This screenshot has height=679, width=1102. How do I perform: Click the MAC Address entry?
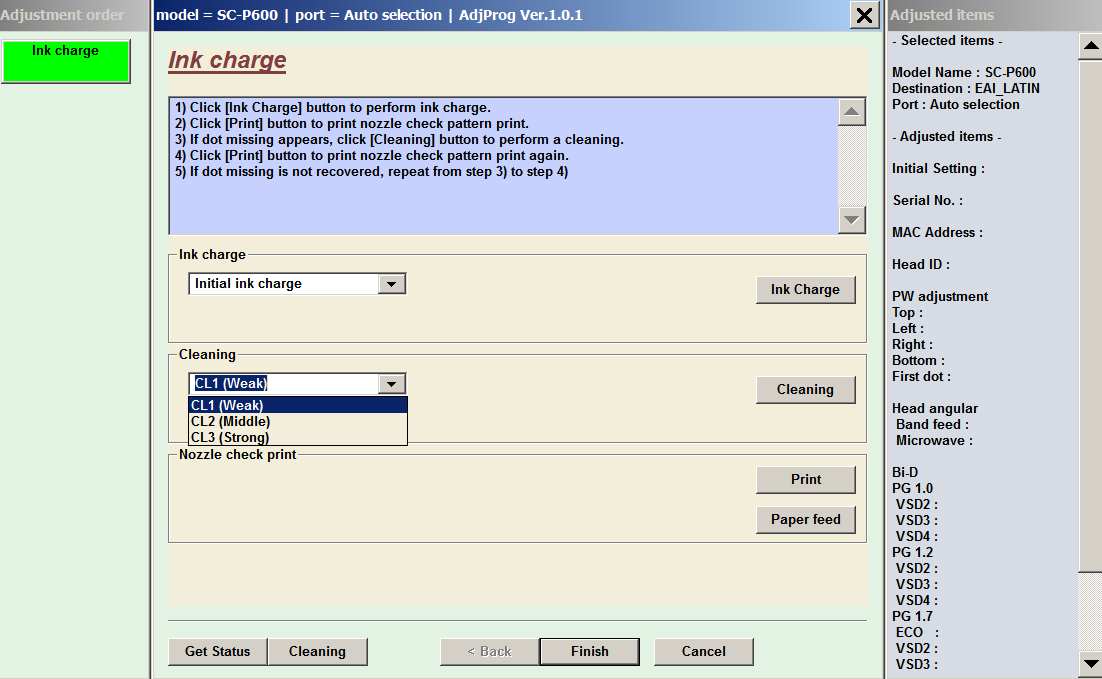[938, 233]
